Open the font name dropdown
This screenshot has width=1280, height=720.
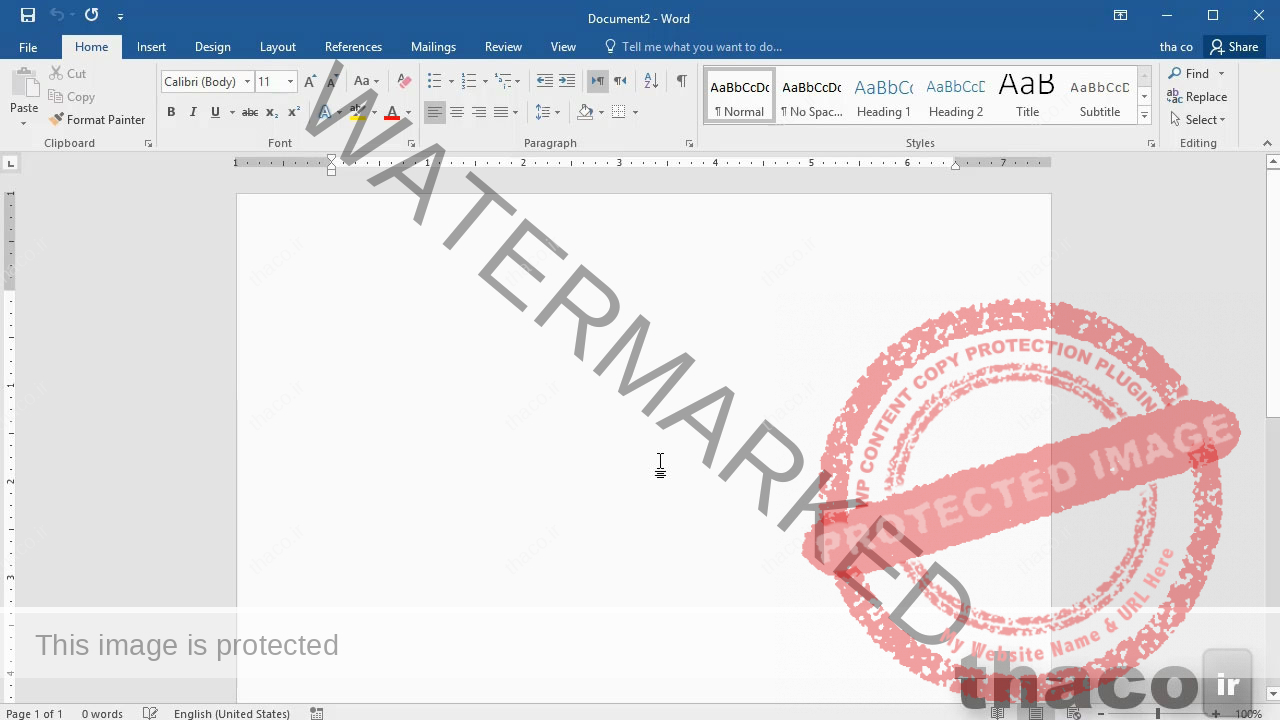tap(247, 82)
